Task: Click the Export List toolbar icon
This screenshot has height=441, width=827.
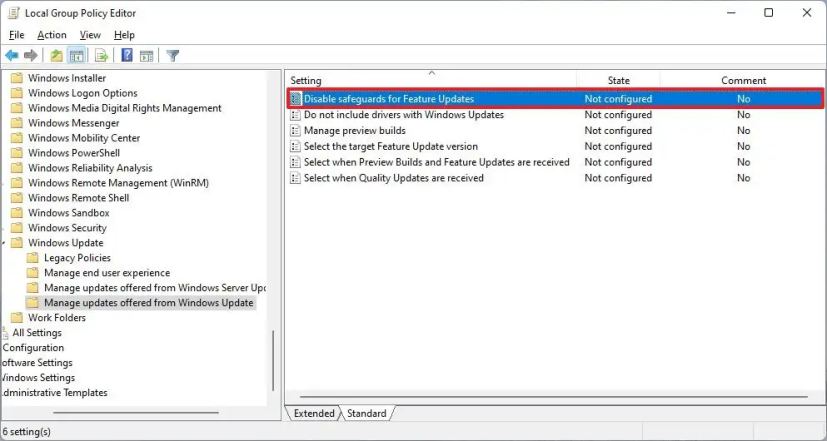Action: click(x=101, y=55)
